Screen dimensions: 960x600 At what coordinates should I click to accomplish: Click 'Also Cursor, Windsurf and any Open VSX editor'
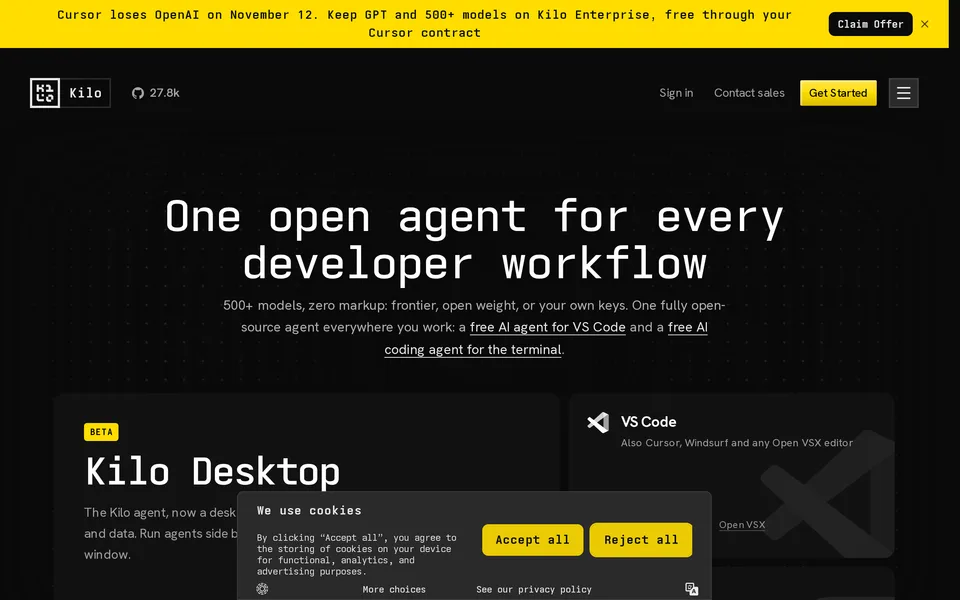[737, 443]
